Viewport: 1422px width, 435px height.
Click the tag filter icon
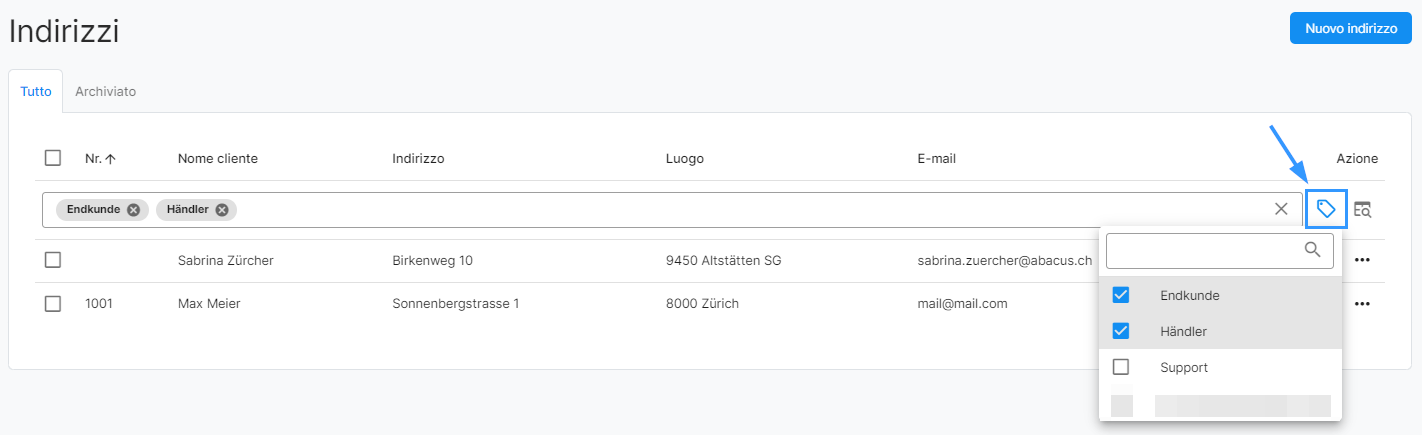tap(1326, 209)
